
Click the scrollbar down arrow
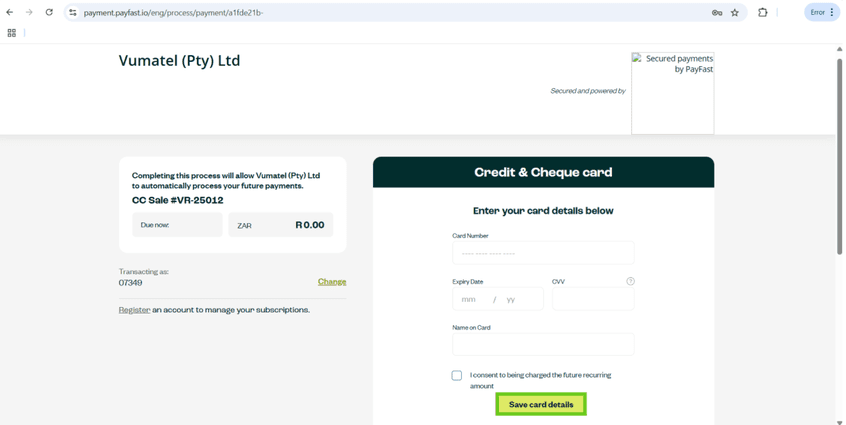point(839,421)
